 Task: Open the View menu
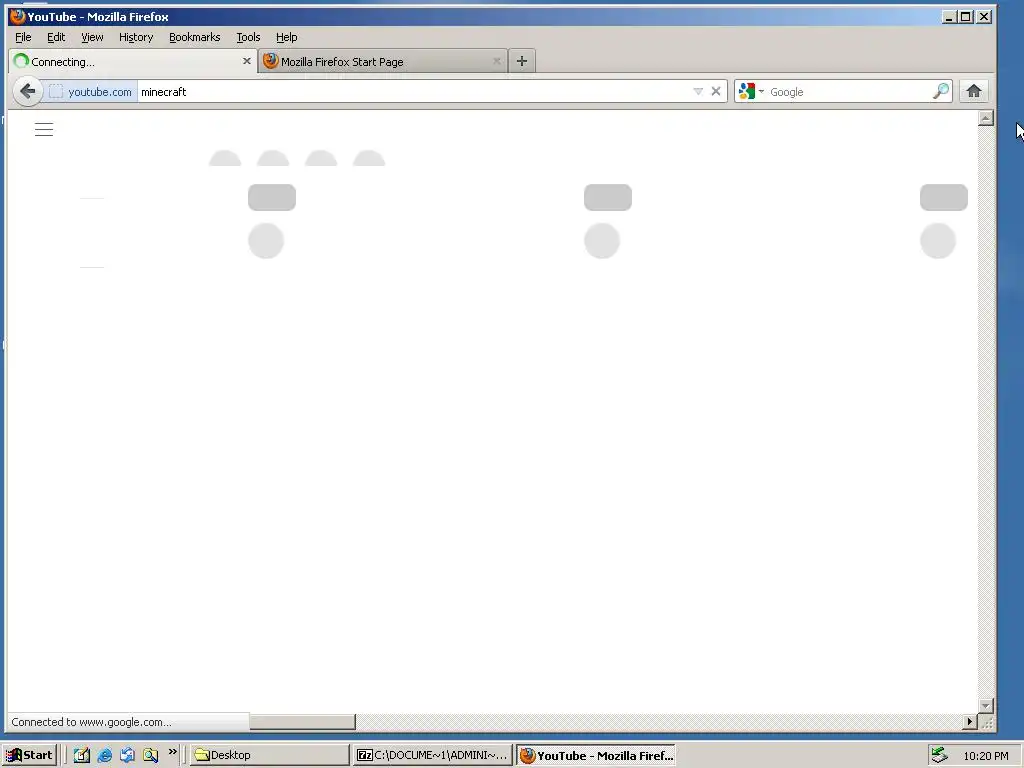(x=92, y=37)
